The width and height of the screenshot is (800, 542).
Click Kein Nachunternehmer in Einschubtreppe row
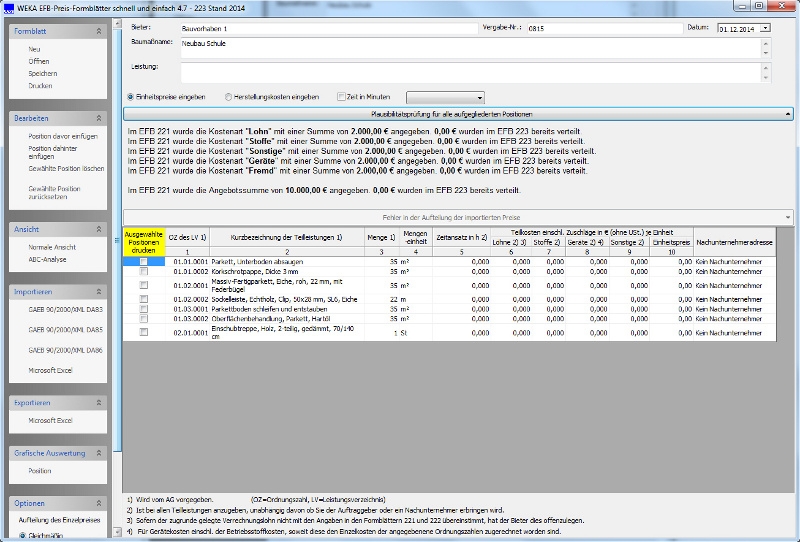(729, 333)
